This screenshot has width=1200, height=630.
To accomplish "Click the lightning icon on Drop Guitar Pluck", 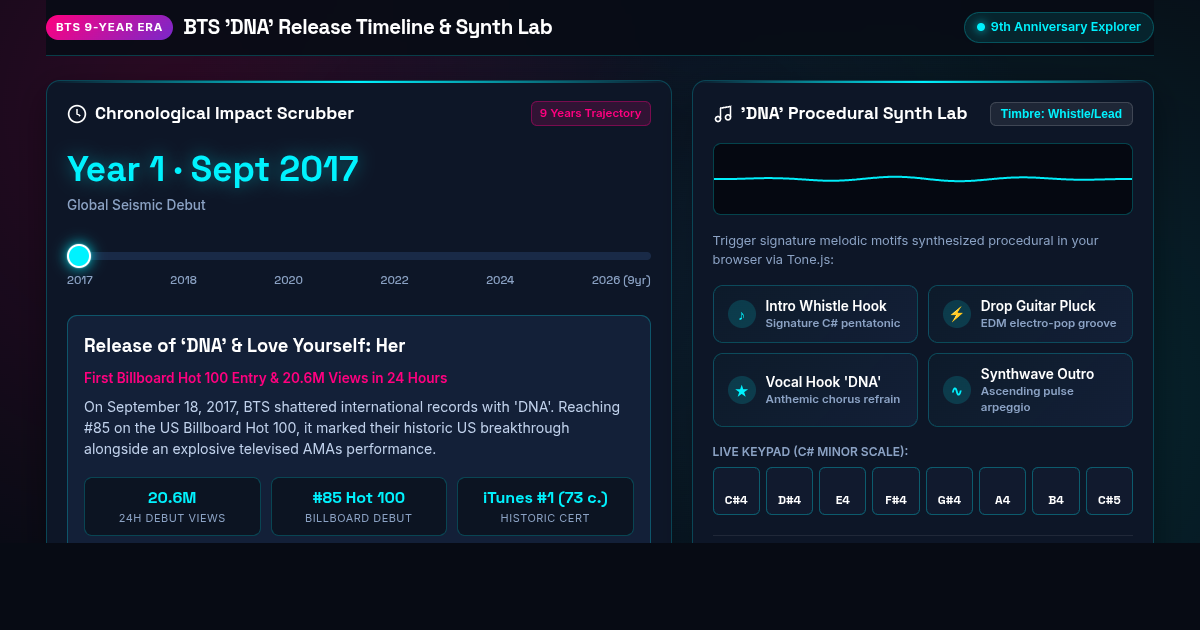I will (957, 314).
